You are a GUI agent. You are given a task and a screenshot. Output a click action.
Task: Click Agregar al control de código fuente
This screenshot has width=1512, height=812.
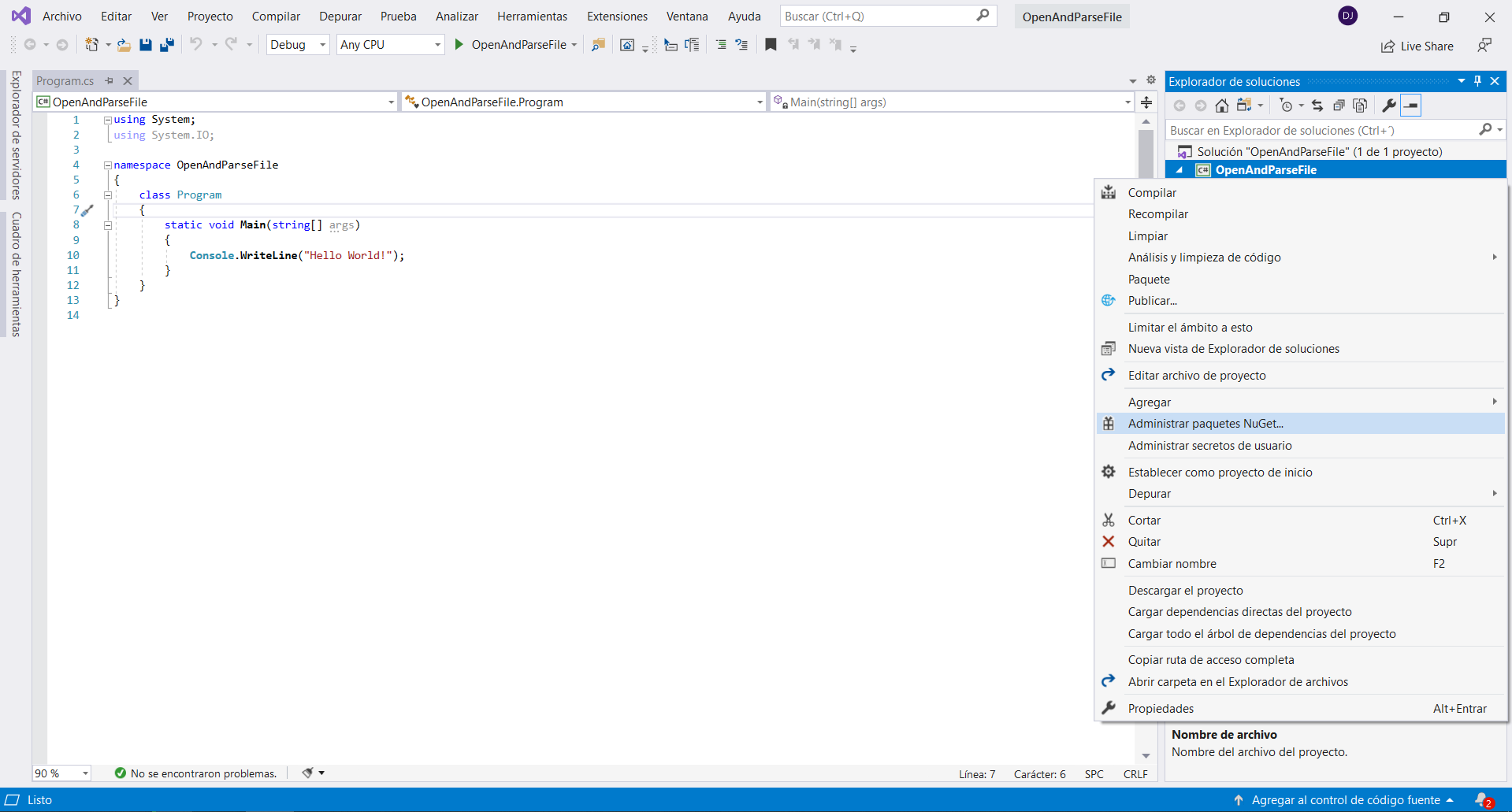1345,800
